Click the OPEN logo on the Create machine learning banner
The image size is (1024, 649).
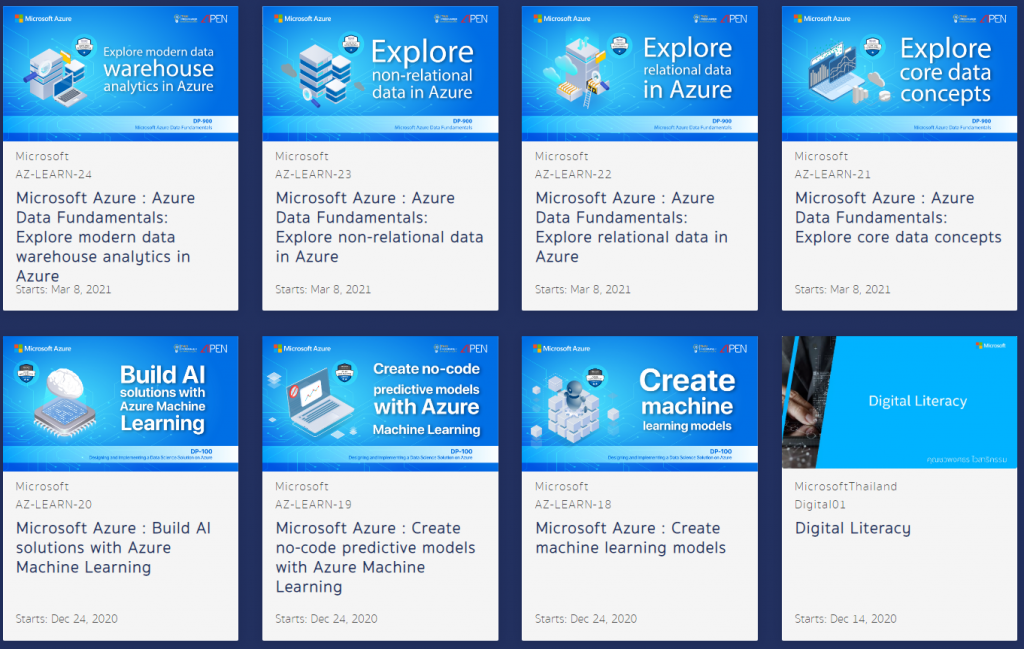point(733,349)
